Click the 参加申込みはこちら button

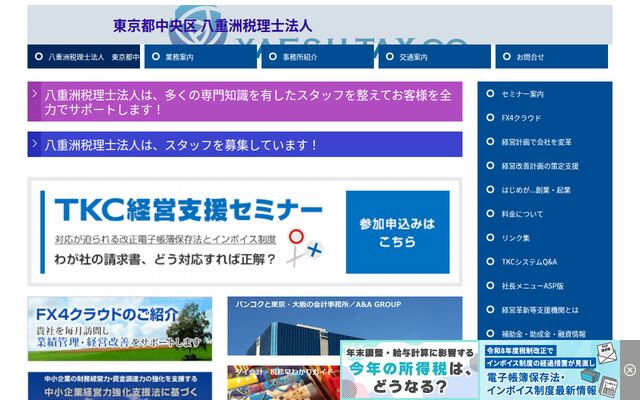pyautogui.click(x=398, y=232)
